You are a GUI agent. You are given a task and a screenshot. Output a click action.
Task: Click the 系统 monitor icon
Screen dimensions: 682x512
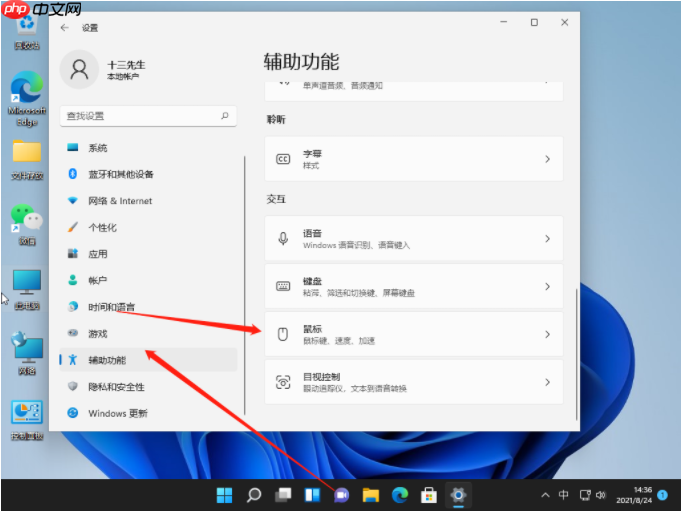click(73, 147)
